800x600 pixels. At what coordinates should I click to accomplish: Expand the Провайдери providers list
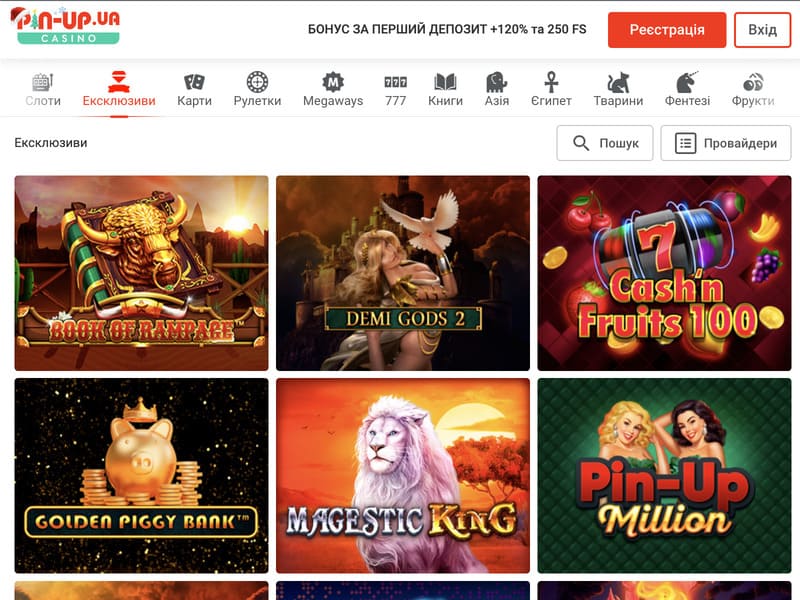tap(726, 143)
